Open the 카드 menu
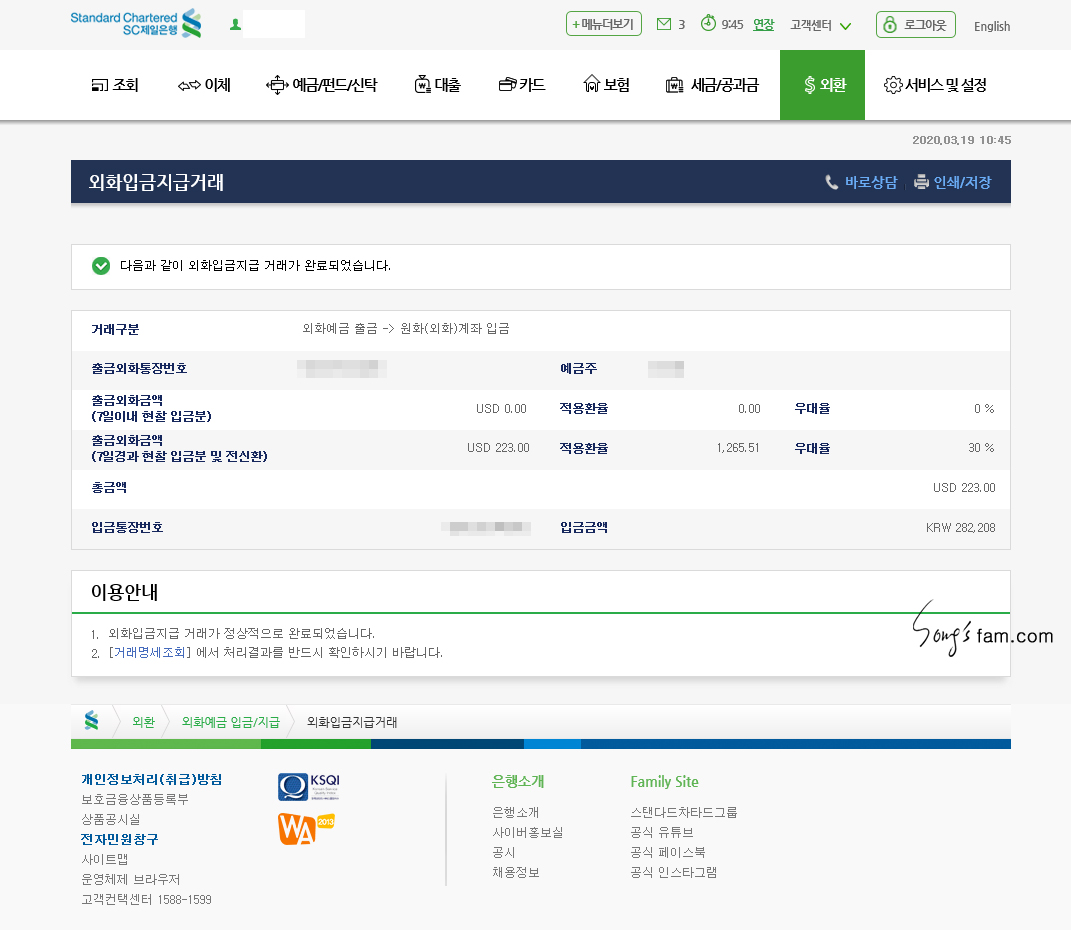Image resolution: width=1071 pixels, height=930 pixels. 522,85
